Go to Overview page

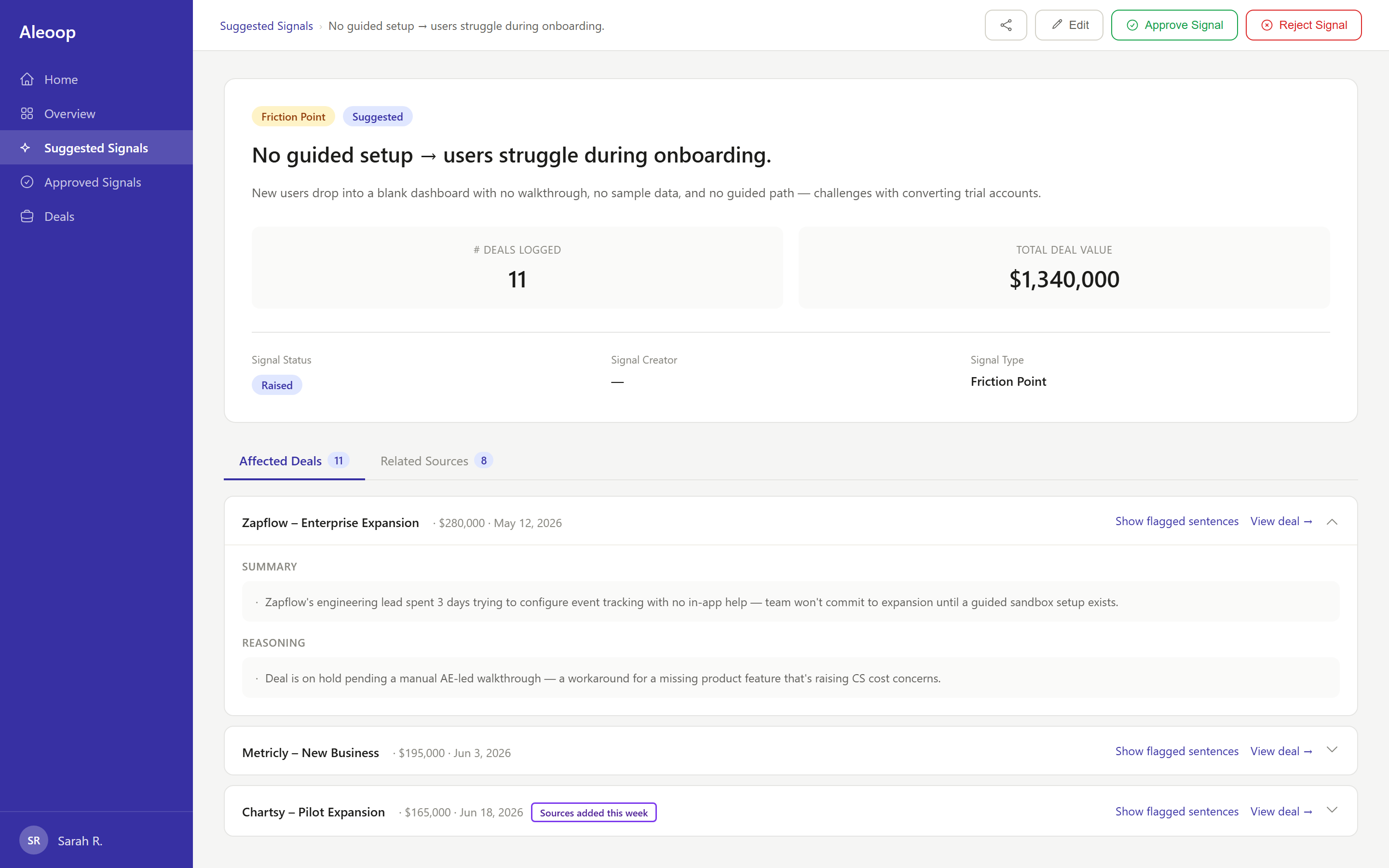[96, 114]
